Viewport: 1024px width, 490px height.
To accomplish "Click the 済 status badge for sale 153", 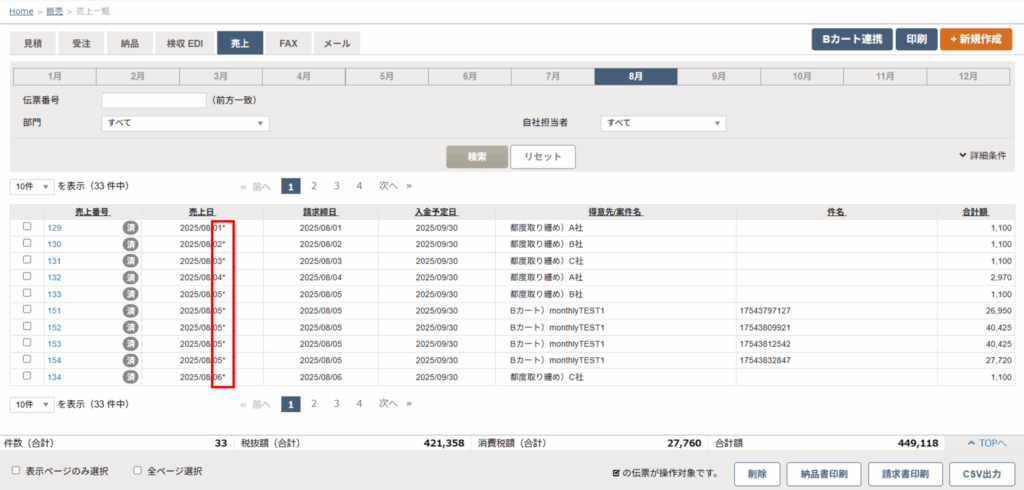I will pos(130,344).
